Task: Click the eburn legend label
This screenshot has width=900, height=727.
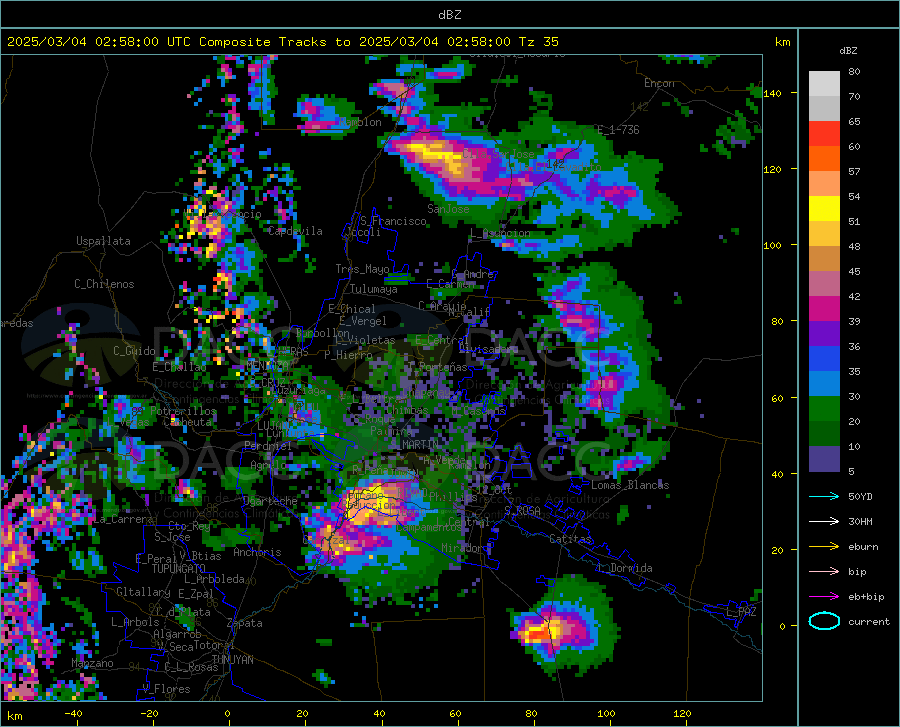Action: 863,546
